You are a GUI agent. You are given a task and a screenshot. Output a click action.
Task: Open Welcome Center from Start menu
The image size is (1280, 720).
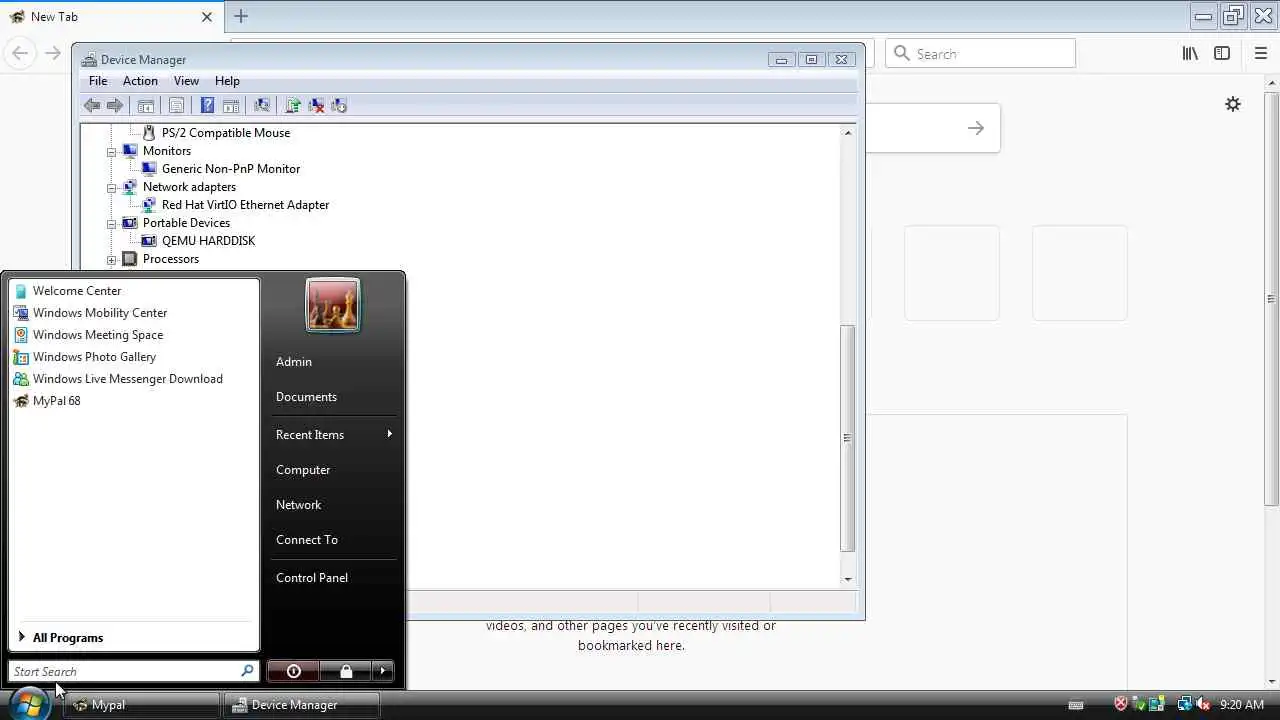pyautogui.click(x=134, y=291)
